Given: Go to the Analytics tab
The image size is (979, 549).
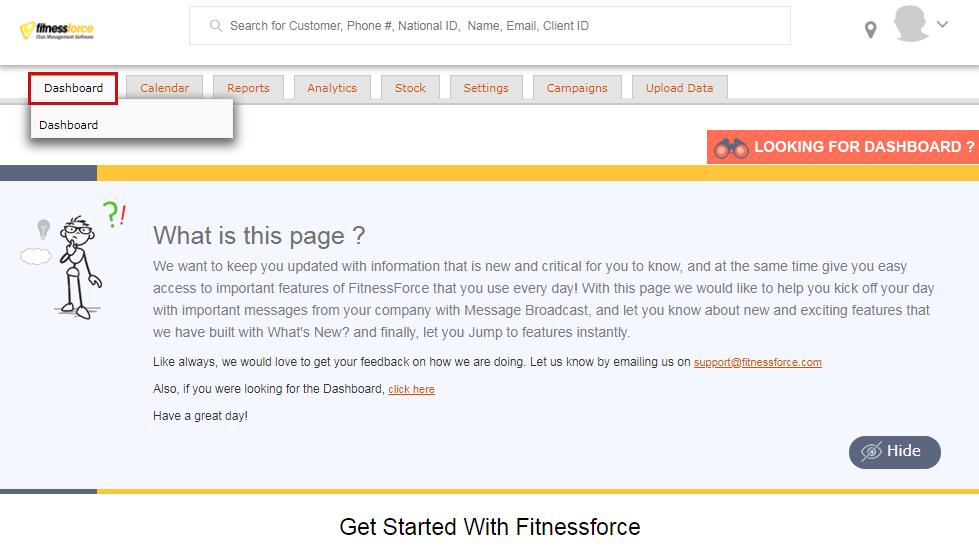Looking at the screenshot, I should tap(332, 88).
